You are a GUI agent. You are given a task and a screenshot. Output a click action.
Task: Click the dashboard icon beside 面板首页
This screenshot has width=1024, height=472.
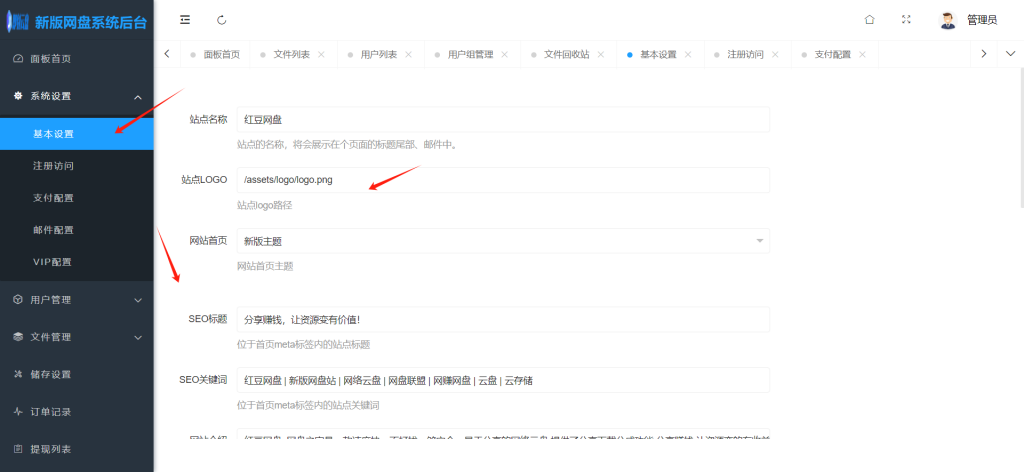[18, 59]
